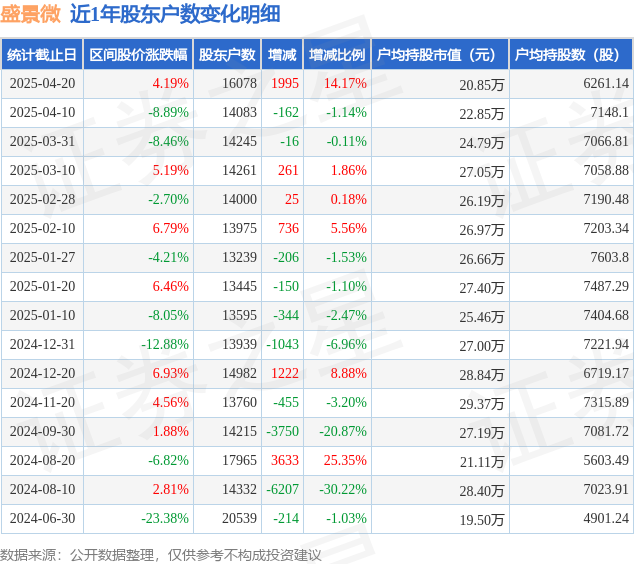Click the change ratio -30.22%

click(x=343, y=489)
